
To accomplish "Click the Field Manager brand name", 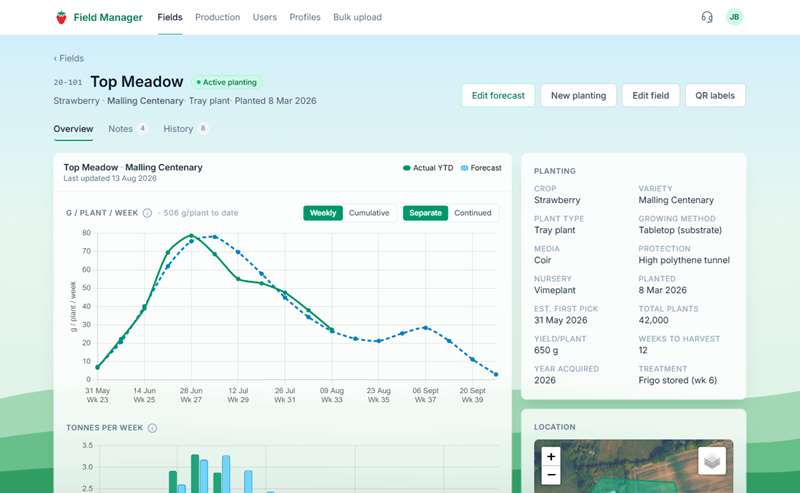I will 108,17.
